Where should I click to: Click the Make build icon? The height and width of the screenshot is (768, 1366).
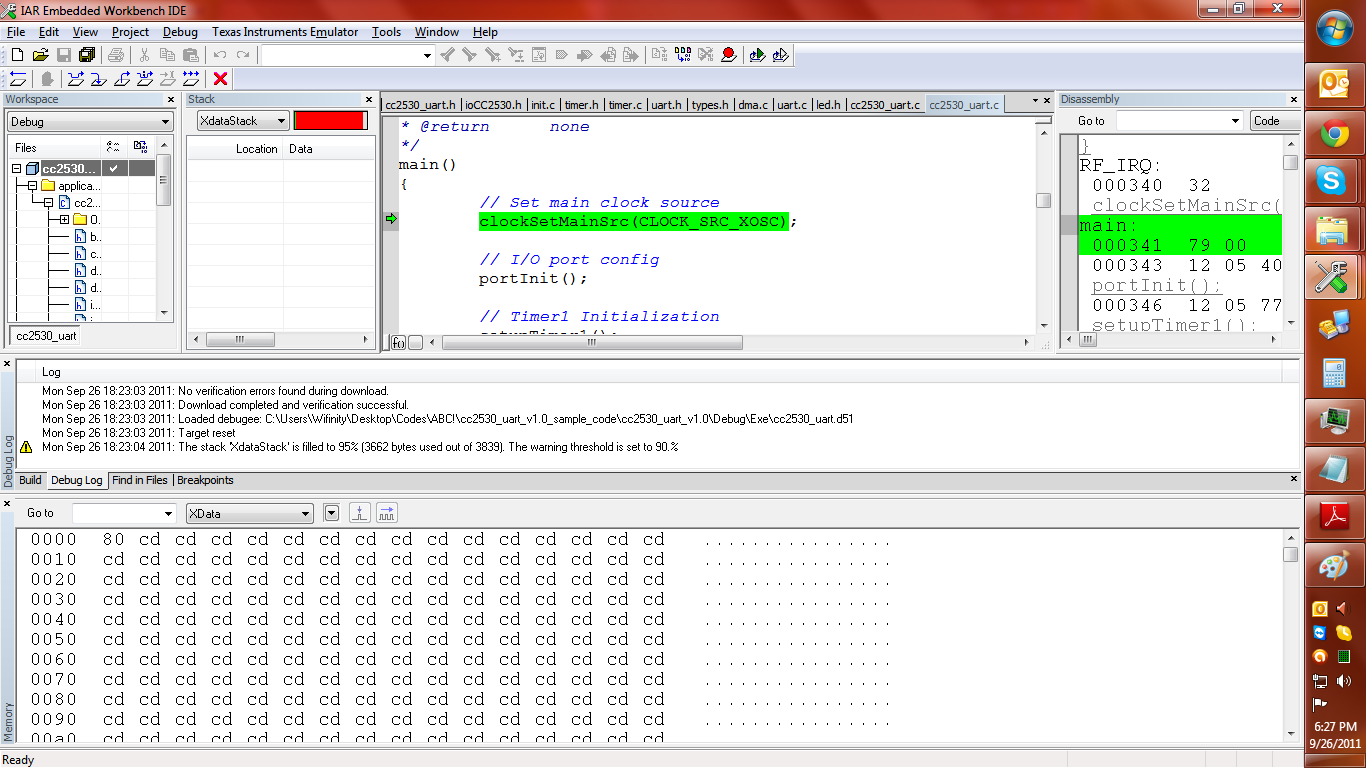[x=682, y=55]
